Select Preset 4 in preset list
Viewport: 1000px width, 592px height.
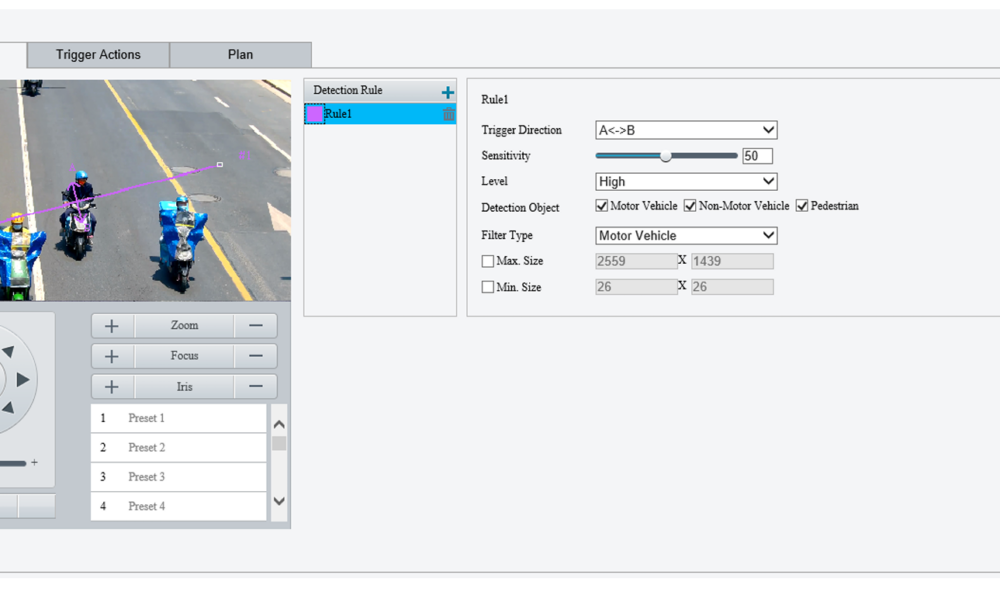[179, 507]
